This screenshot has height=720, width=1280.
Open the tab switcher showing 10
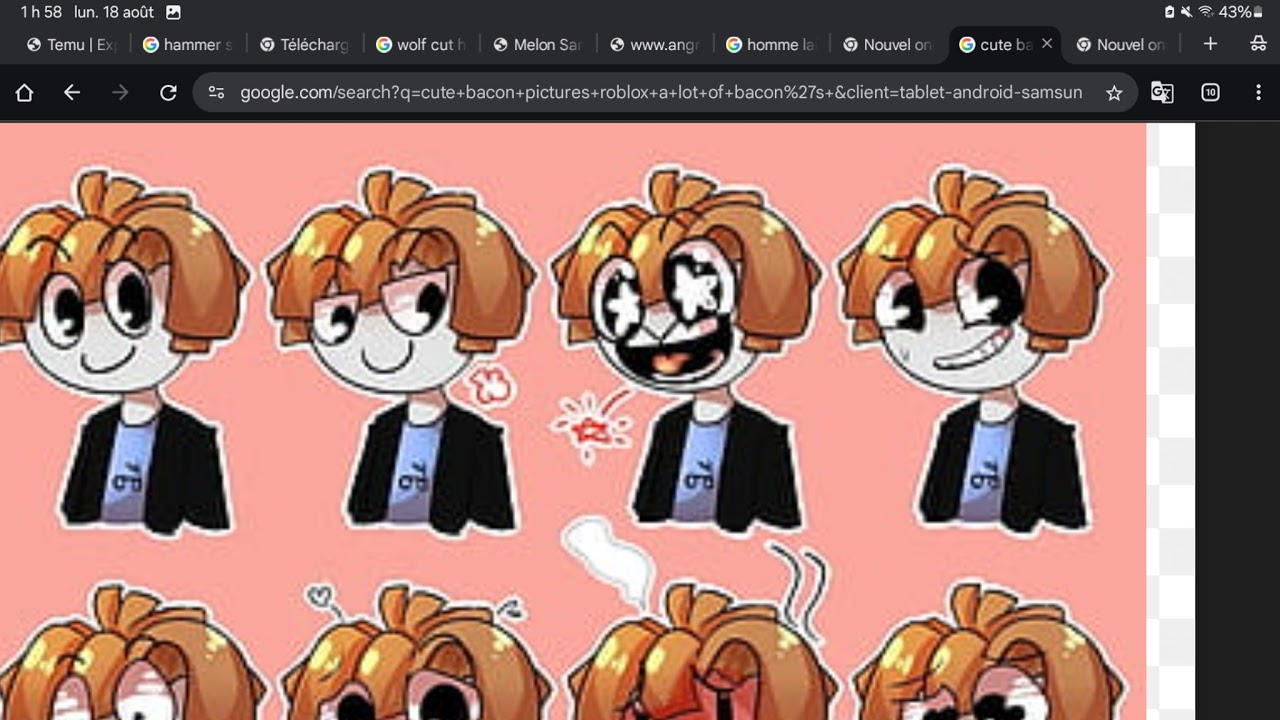(1210, 93)
